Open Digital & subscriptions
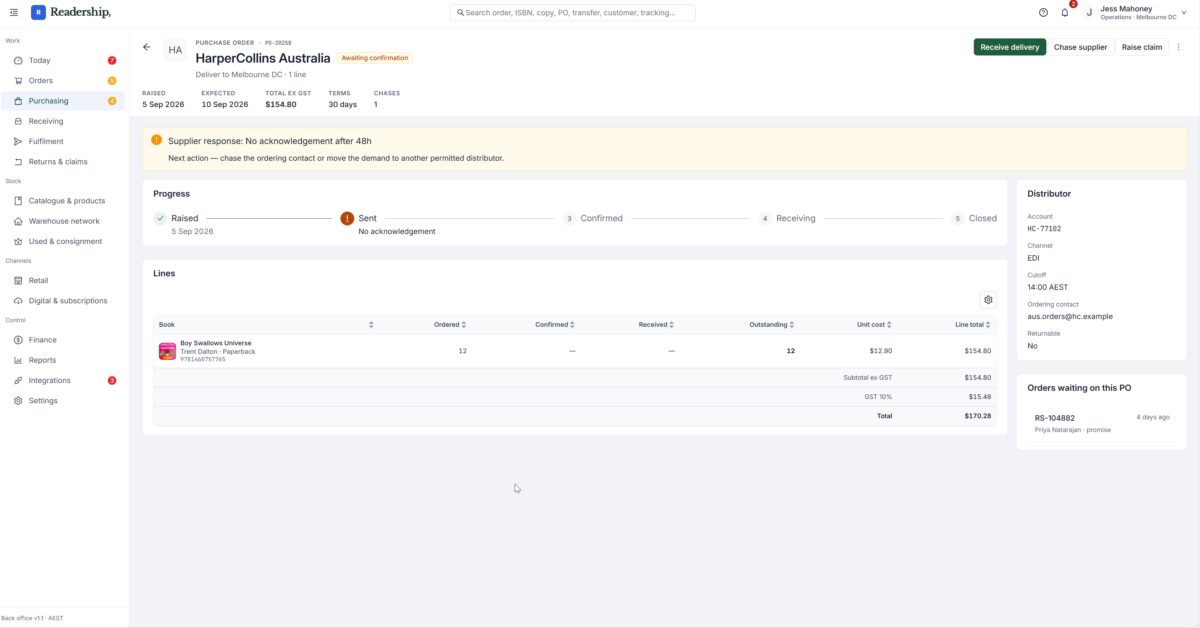This screenshot has width=1200, height=628. click(62, 301)
